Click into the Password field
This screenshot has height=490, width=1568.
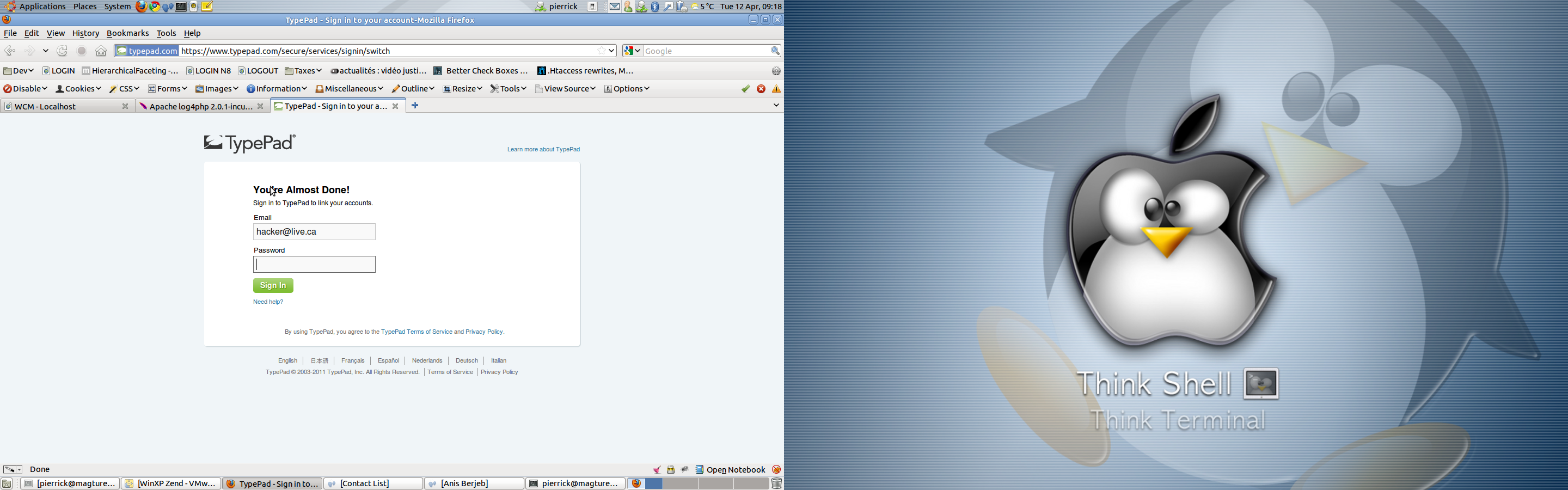pos(314,264)
